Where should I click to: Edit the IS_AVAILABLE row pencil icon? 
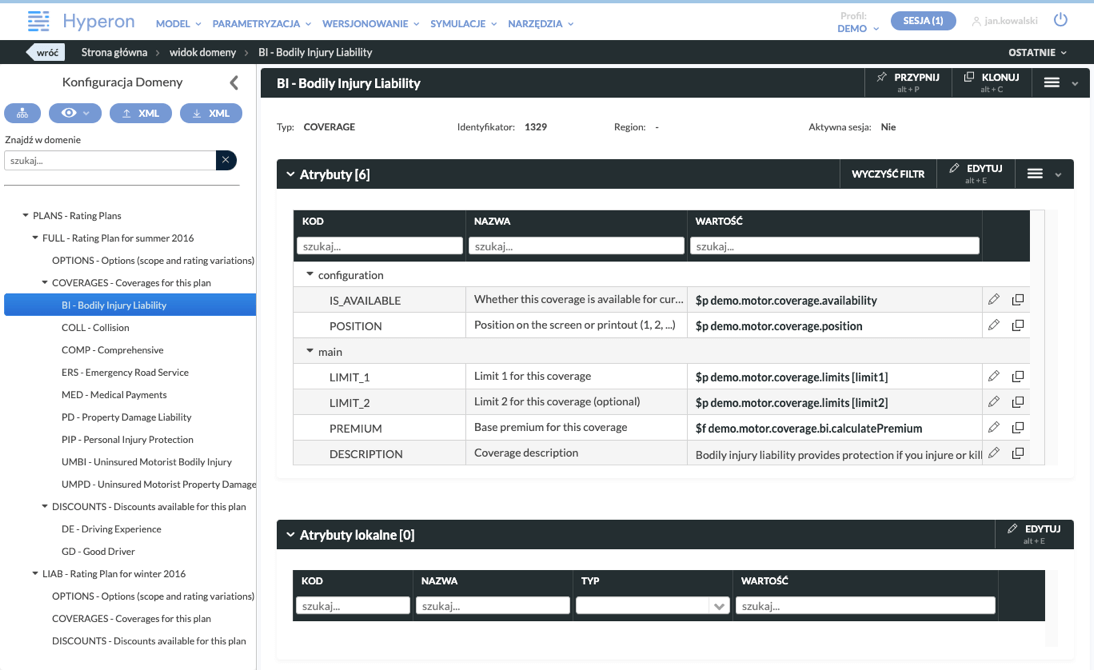click(x=994, y=299)
